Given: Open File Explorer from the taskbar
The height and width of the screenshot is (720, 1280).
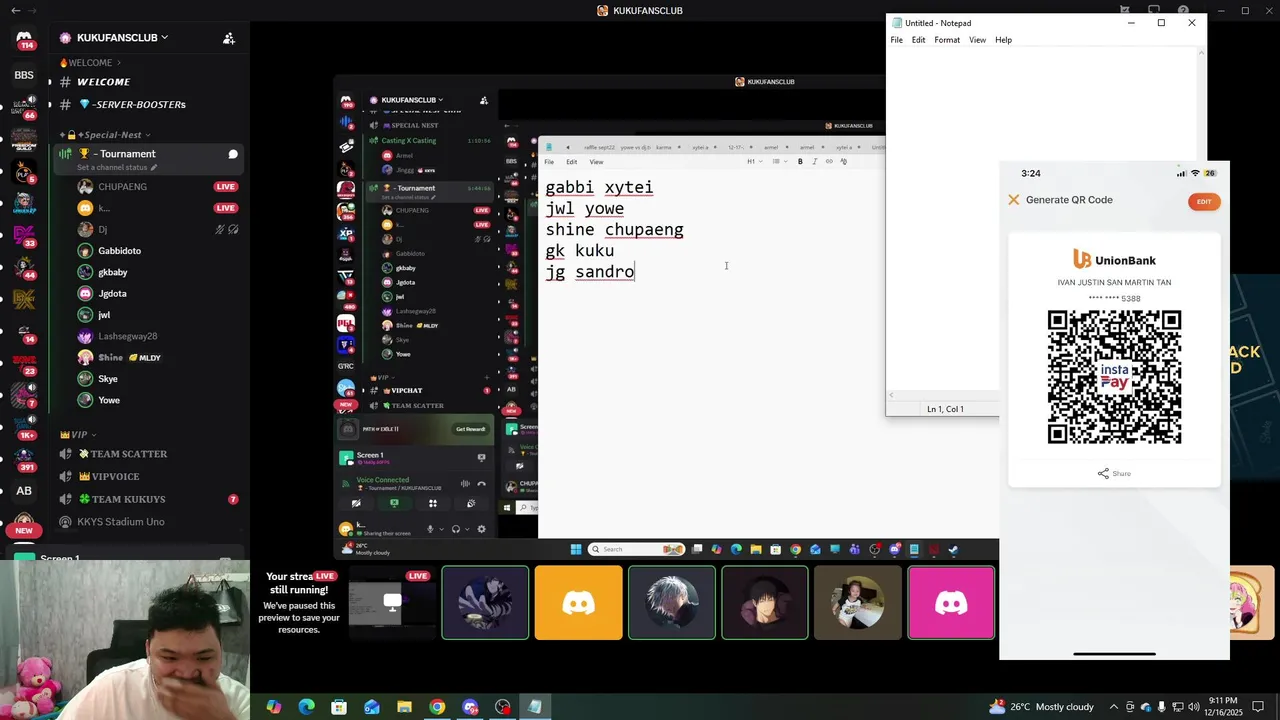Looking at the screenshot, I should click(x=404, y=707).
